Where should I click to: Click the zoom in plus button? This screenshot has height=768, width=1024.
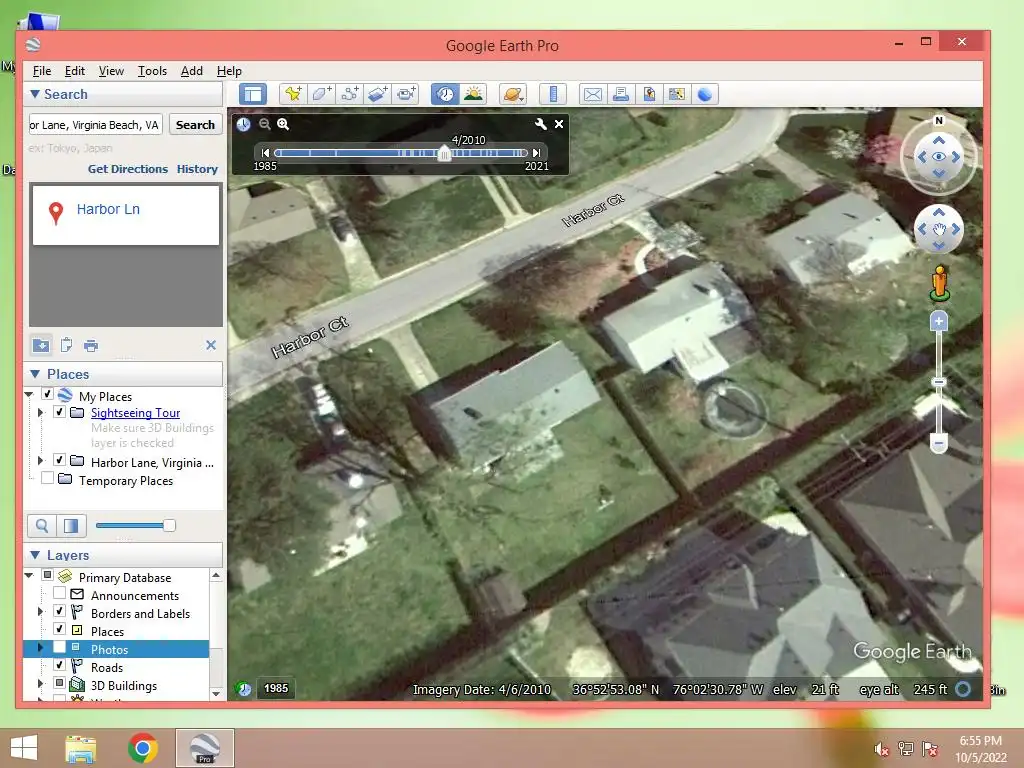938,321
